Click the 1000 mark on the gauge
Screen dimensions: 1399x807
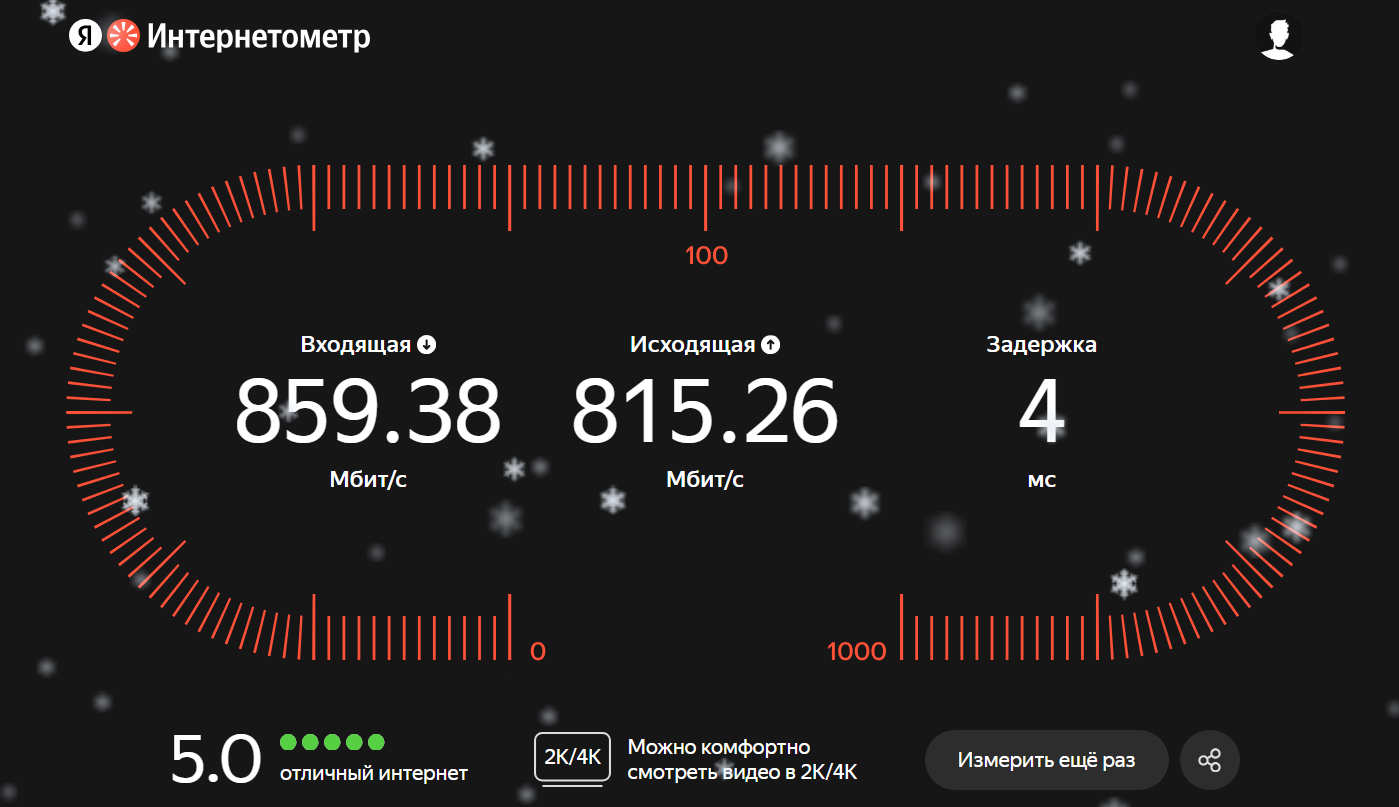(857, 652)
